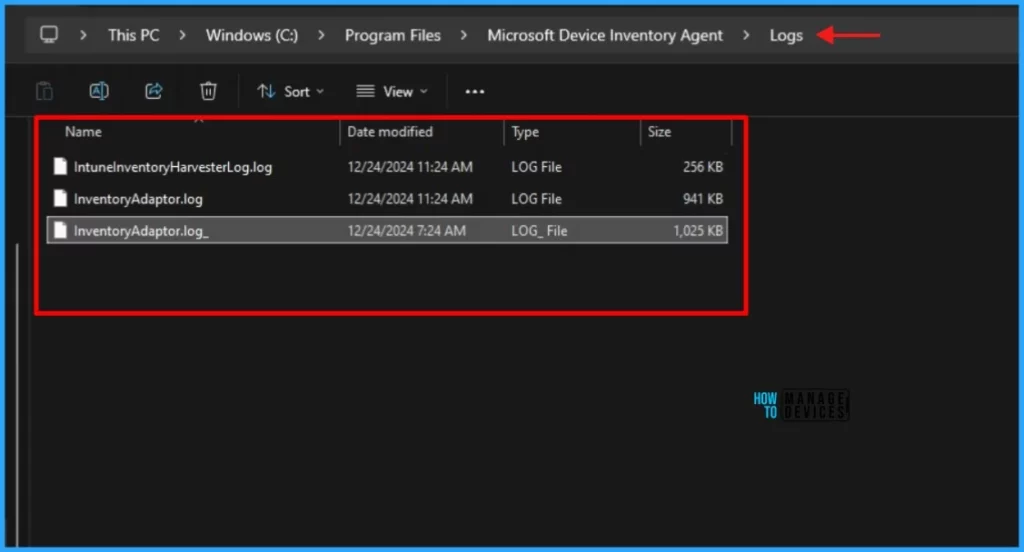Go to Program Files in breadcrumb
Viewport: 1024px width, 552px height.
point(392,35)
